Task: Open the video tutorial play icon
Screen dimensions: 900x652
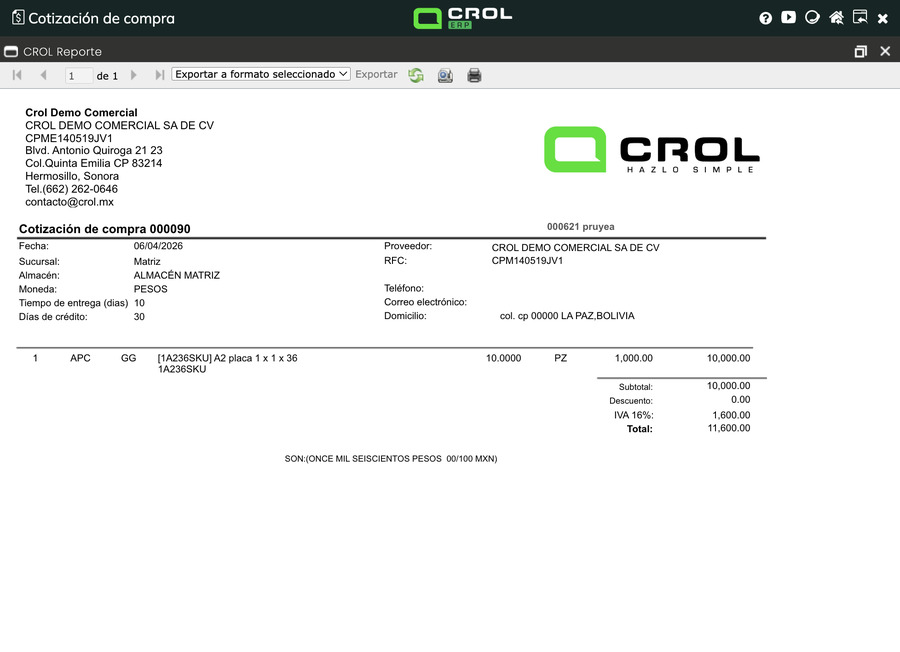Action: pos(789,17)
